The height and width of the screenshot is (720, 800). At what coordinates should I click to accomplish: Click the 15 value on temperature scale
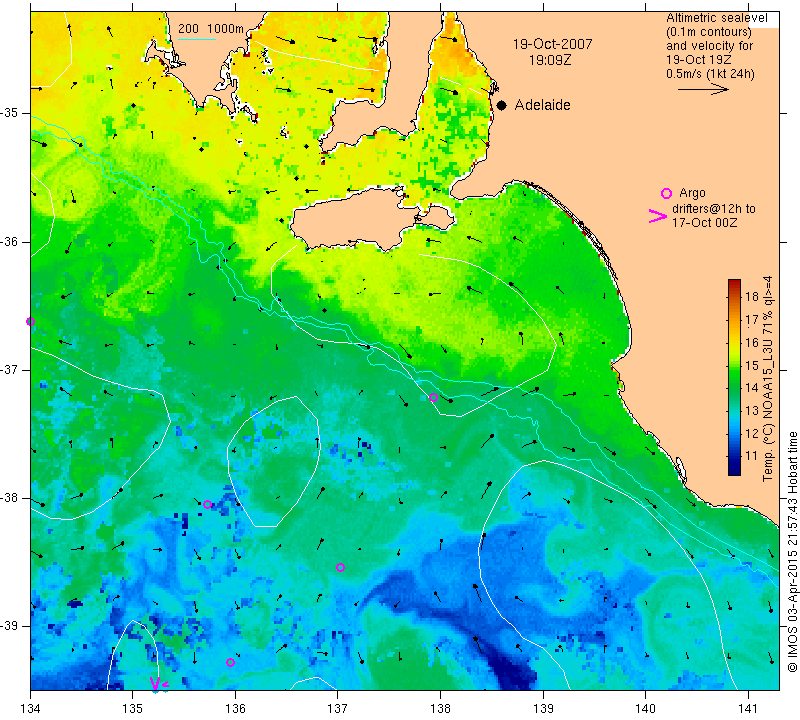[752, 365]
